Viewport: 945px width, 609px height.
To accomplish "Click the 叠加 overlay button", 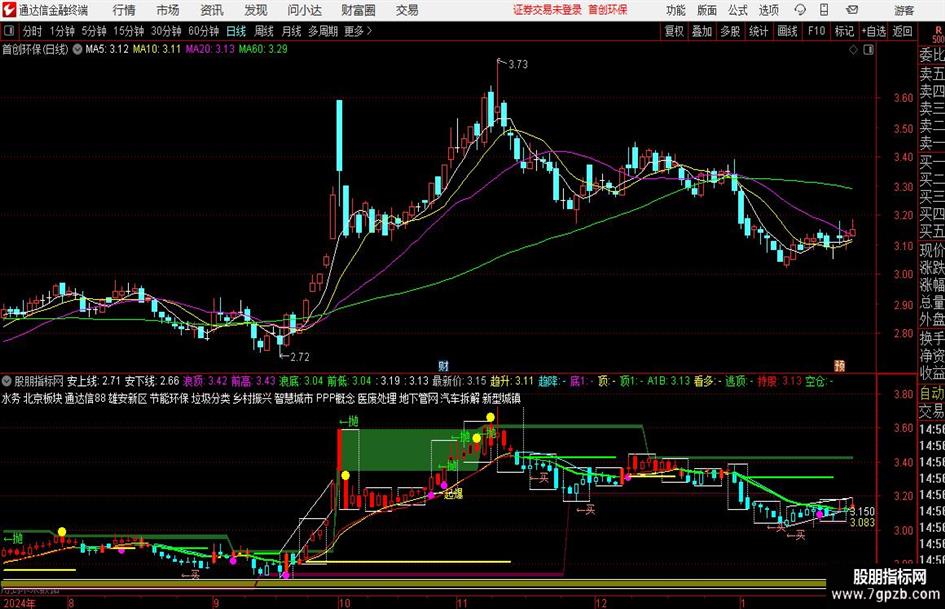I will pyautogui.click(x=702, y=31).
